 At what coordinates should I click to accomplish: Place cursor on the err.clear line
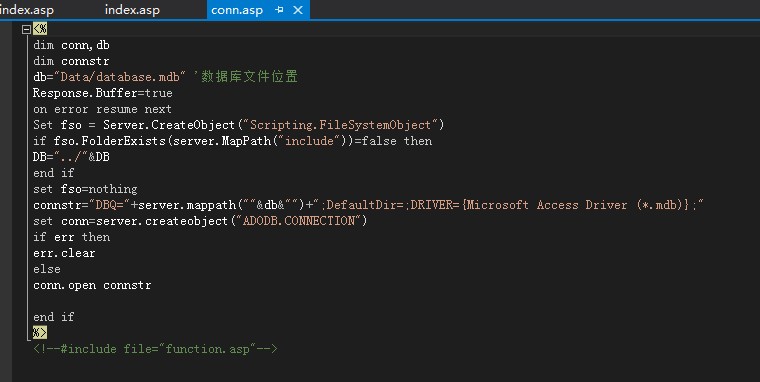[64, 253]
